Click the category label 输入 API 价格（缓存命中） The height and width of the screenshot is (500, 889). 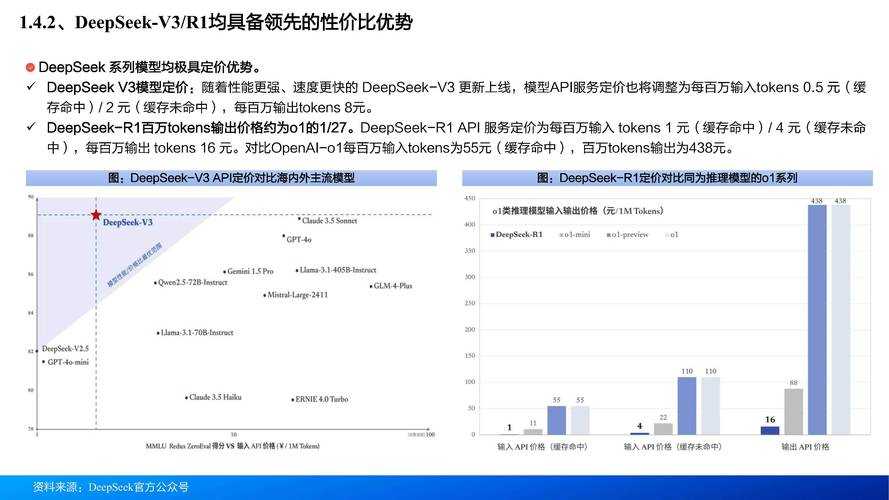(542, 447)
